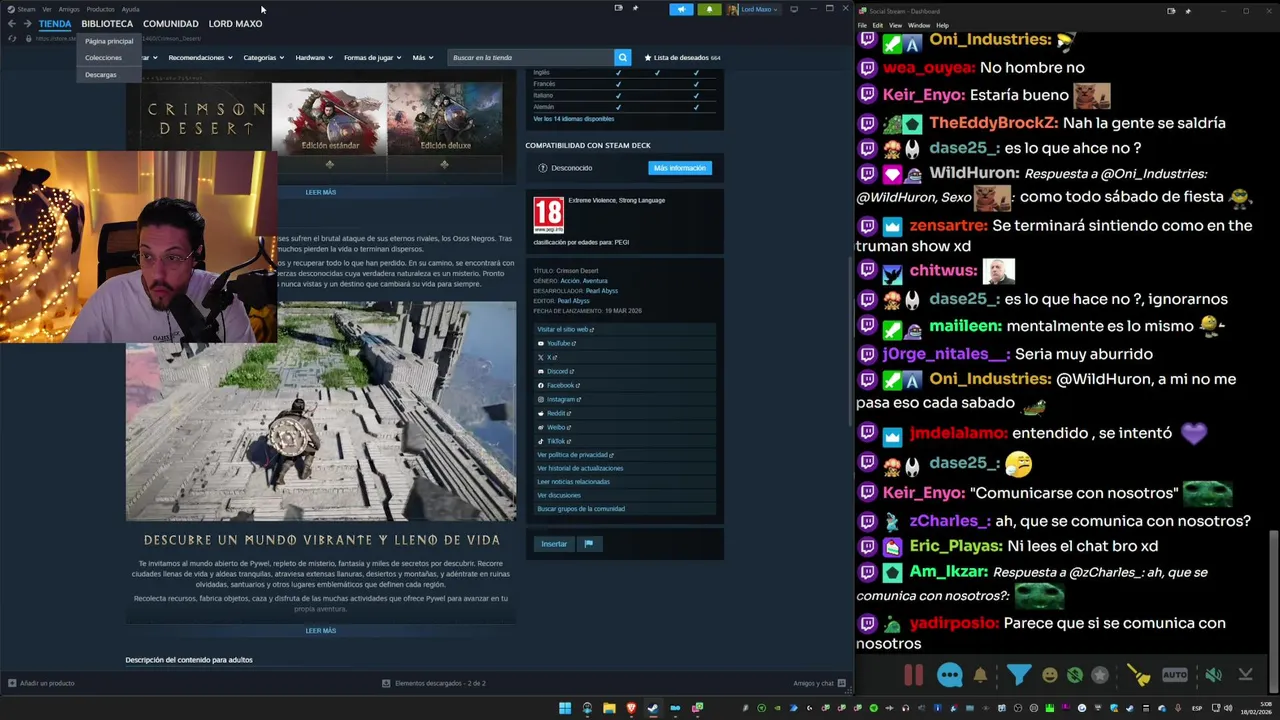Open the BIBLIOTECA tab
The image size is (1280, 720).
tap(107, 24)
